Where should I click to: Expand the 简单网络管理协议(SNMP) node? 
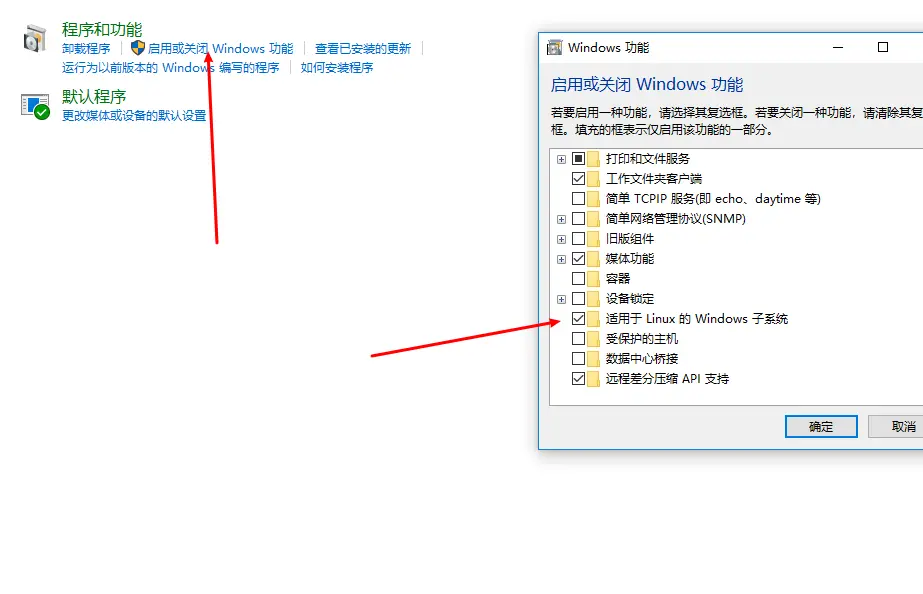point(562,220)
